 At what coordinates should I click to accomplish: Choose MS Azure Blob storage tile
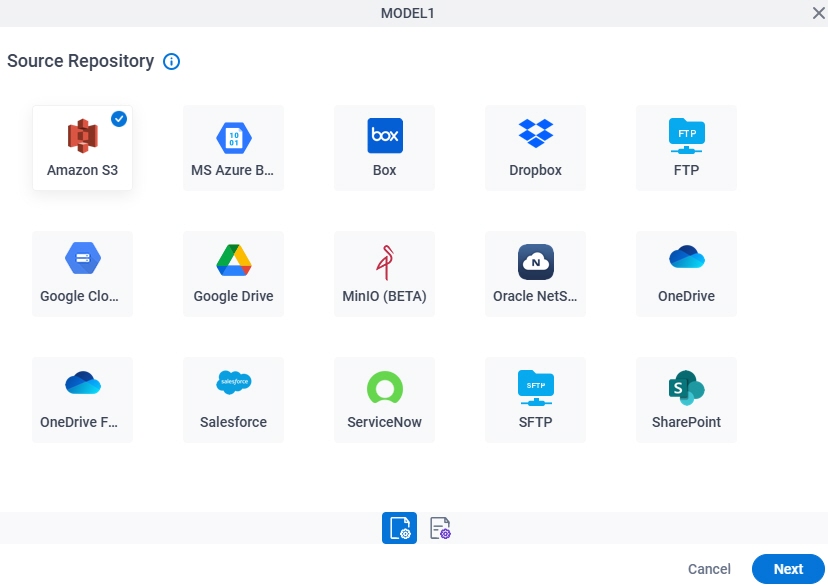pyautogui.click(x=233, y=148)
